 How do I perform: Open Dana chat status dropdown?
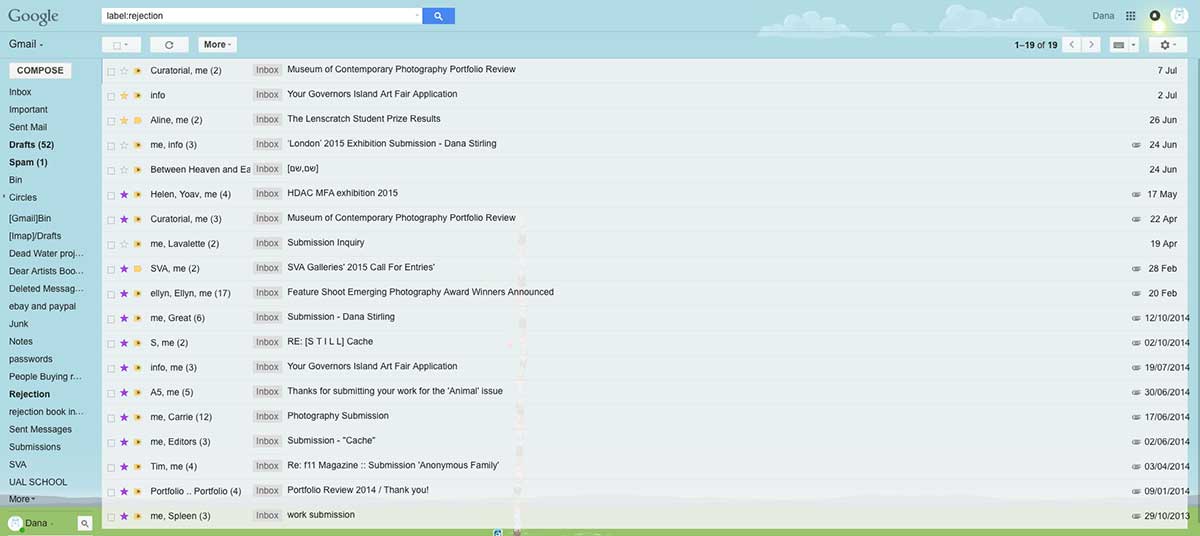[x=53, y=523]
